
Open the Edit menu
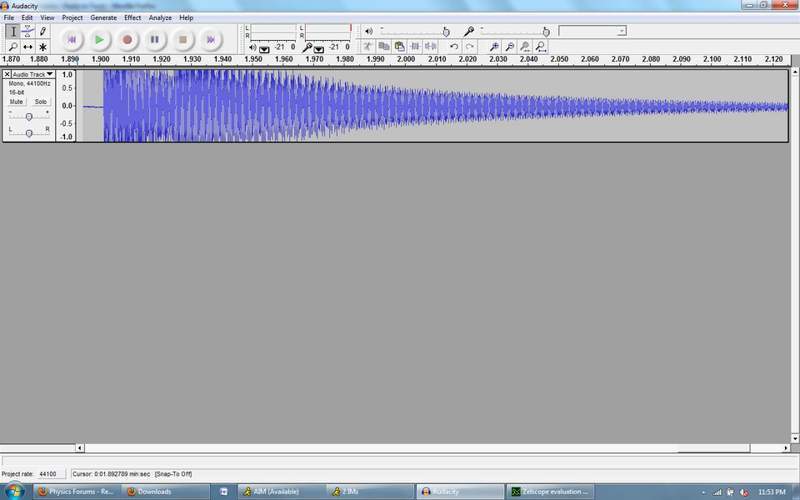click(x=27, y=17)
